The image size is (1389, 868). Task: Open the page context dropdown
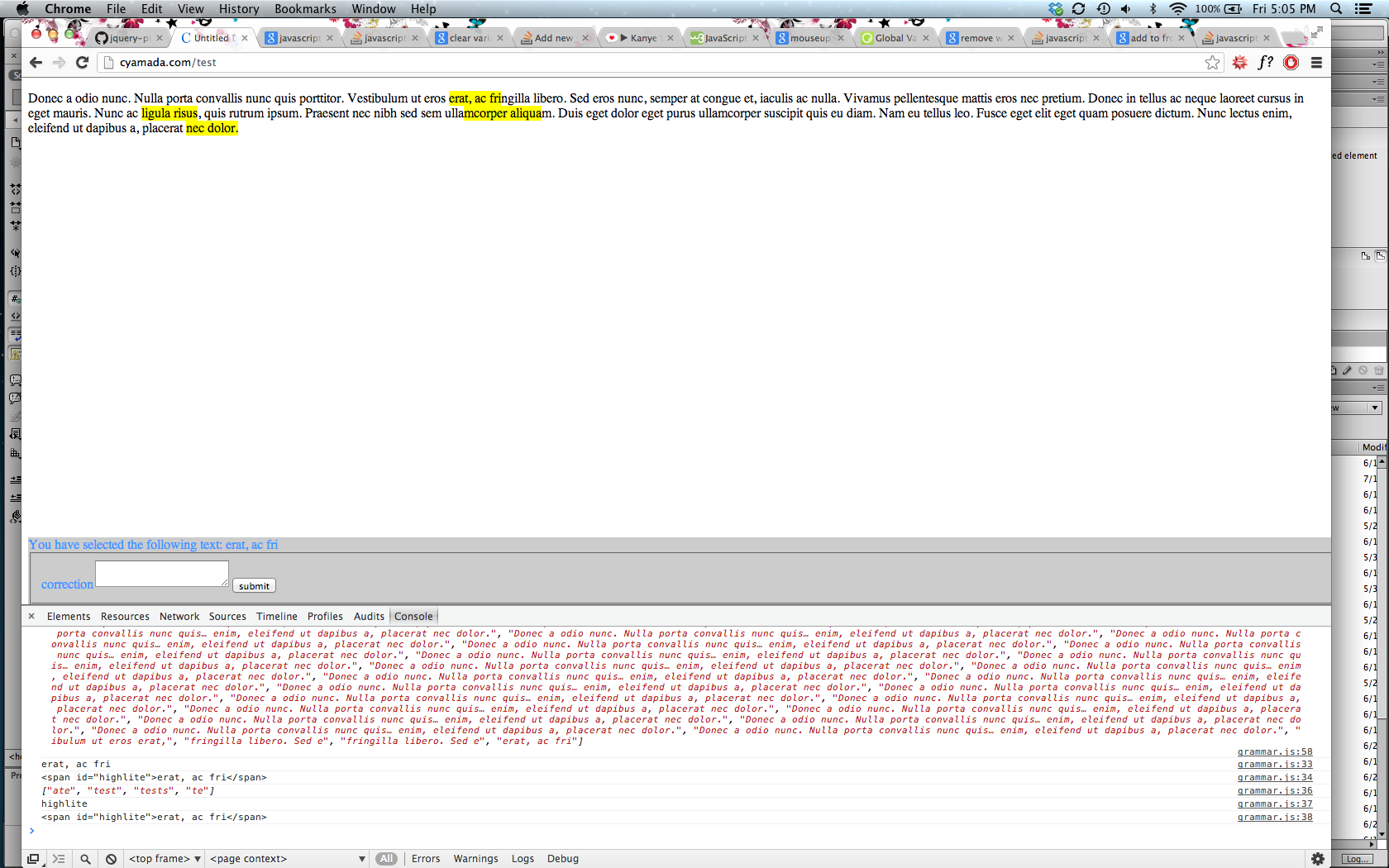[x=285, y=859]
